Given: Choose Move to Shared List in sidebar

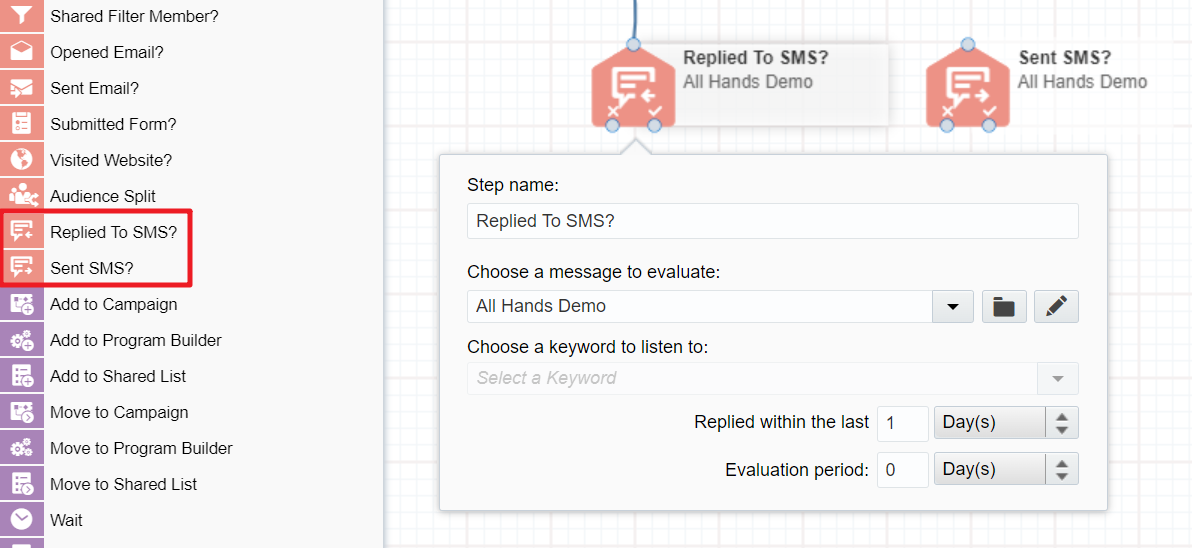Looking at the screenshot, I should coord(123,484).
